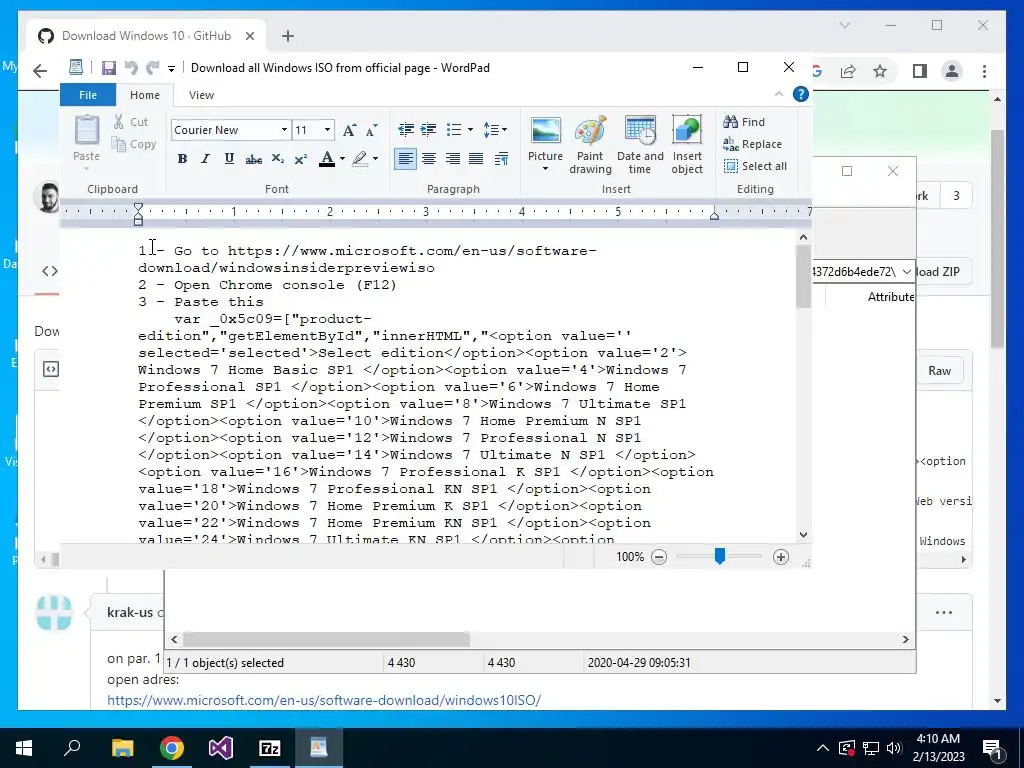Viewport: 1024px width, 768px height.
Task: Open the Picture dropdown arrow
Action: 545,169
